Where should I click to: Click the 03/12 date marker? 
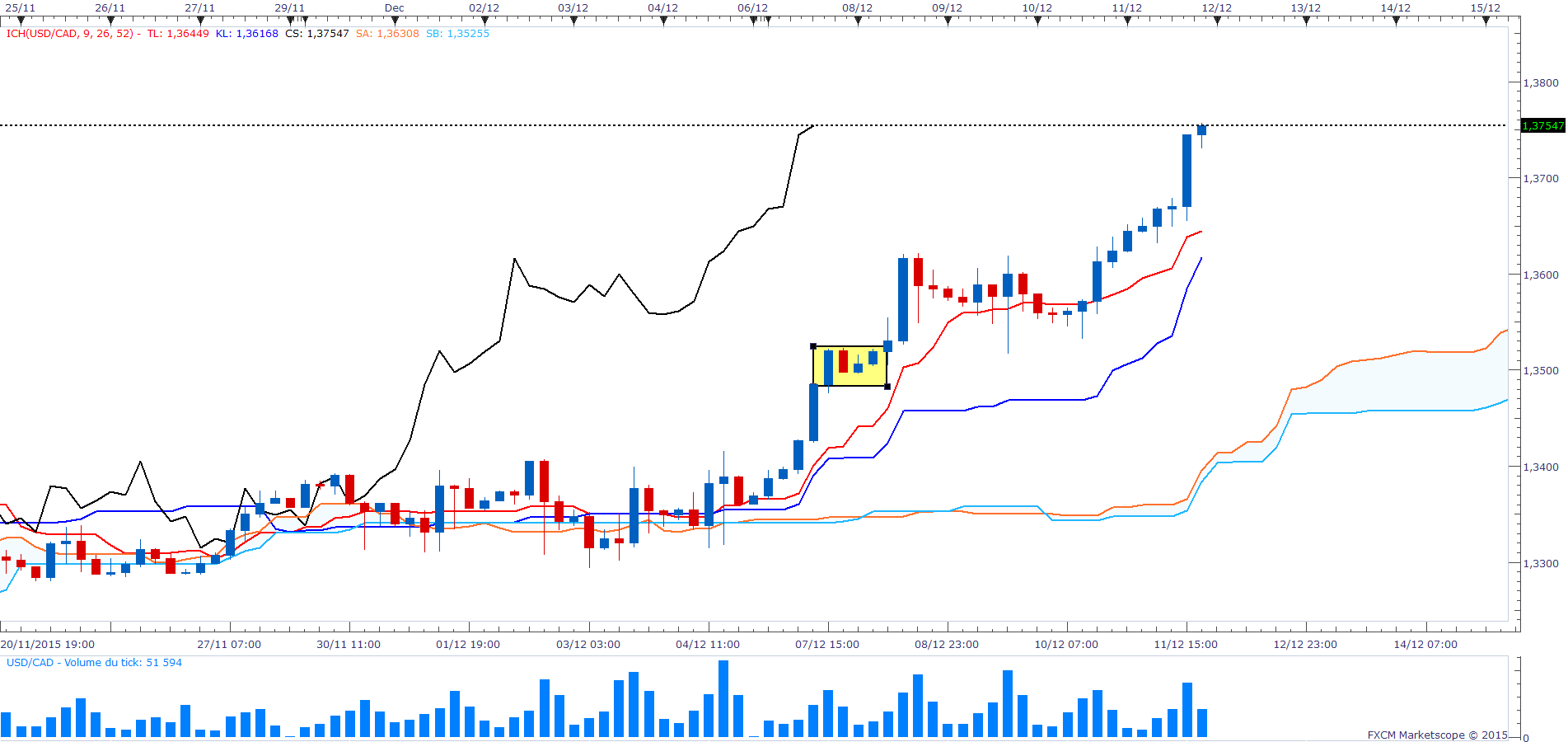573,8
